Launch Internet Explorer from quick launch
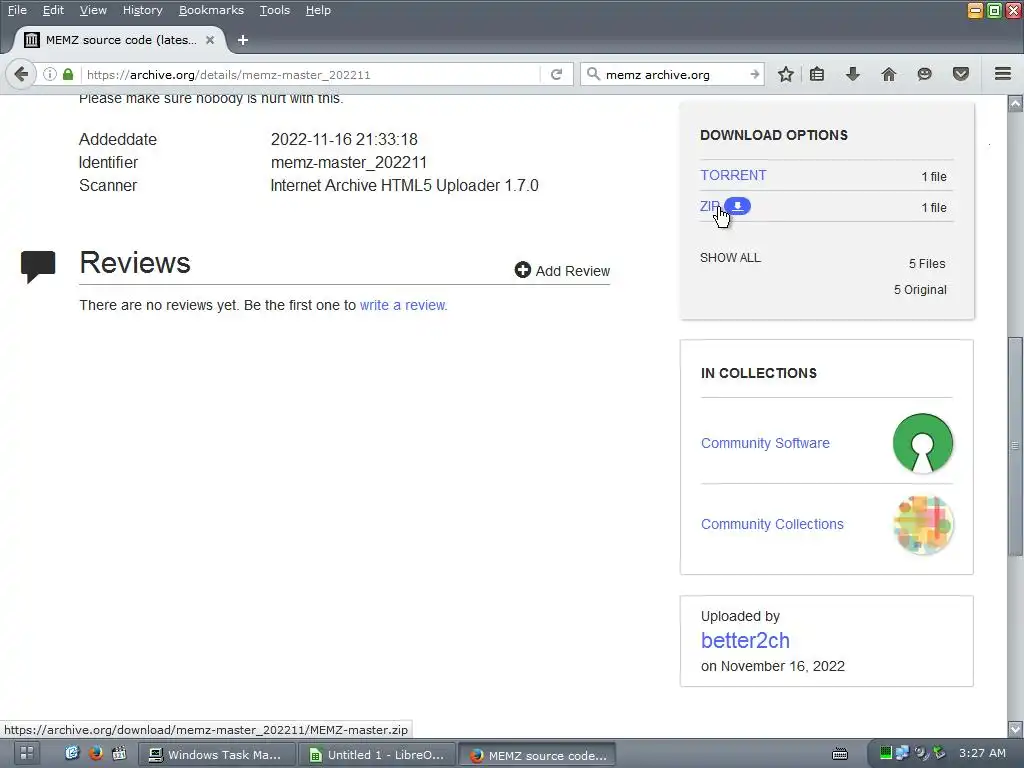1024x768 pixels. coord(72,753)
